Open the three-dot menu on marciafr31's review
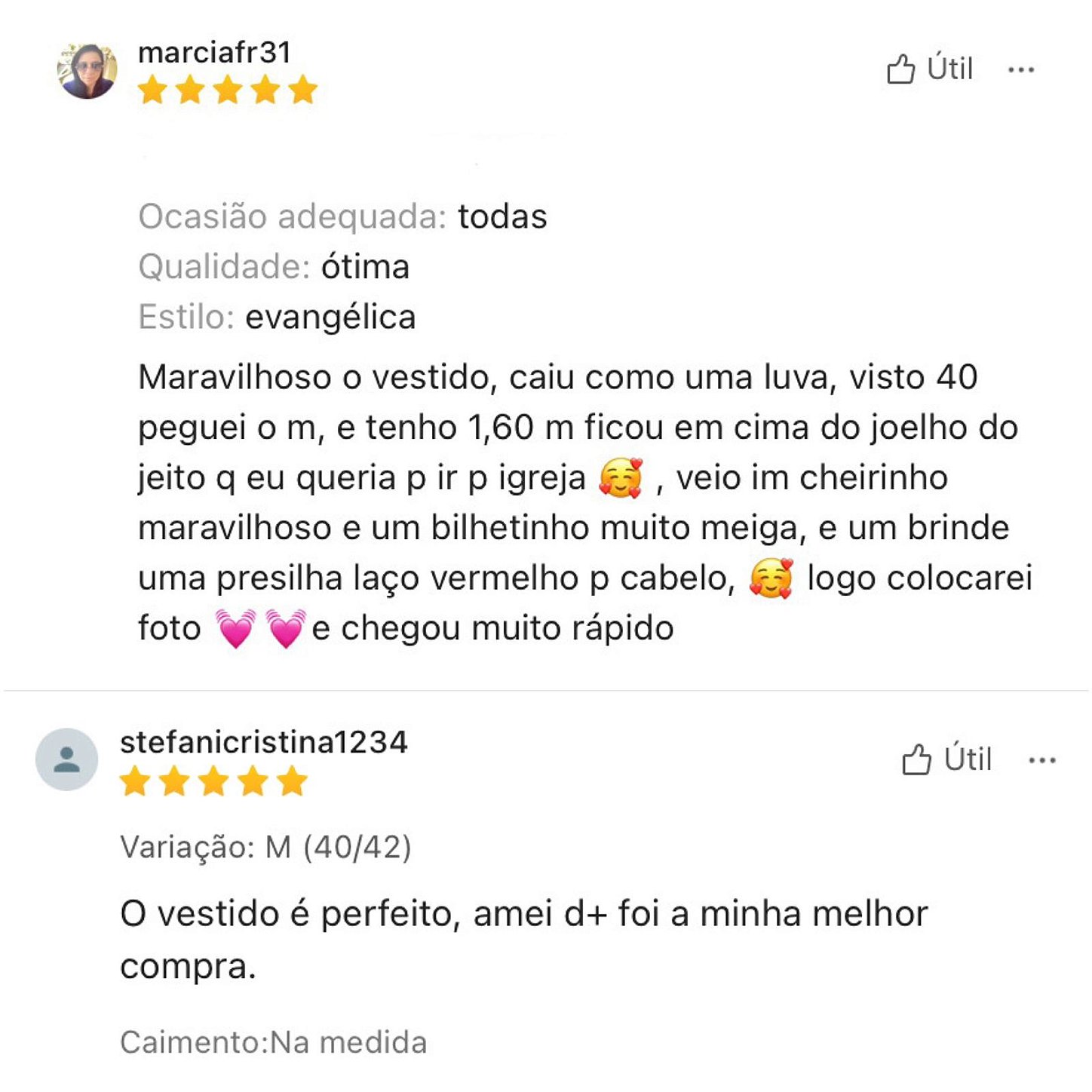The width and height of the screenshot is (1092, 1092). click(1020, 70)
